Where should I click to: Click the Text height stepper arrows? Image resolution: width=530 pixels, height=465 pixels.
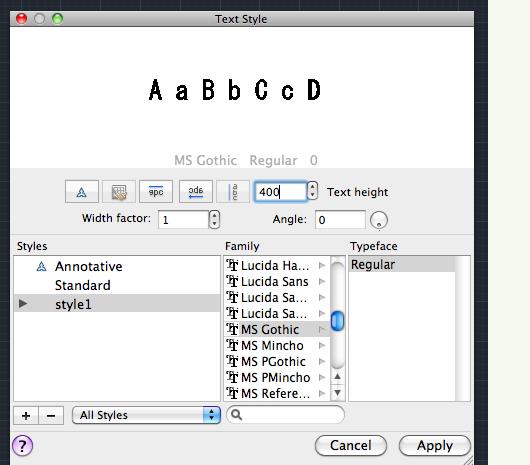313,191
